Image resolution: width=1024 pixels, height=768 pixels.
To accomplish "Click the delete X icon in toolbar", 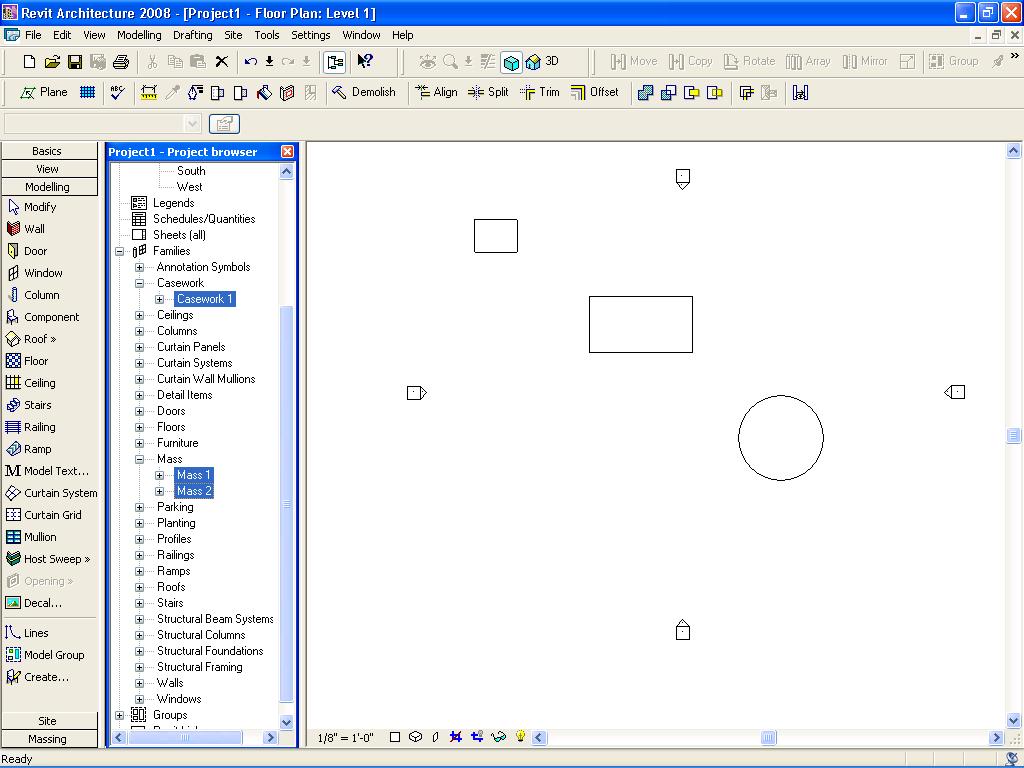I will point(222,61).
